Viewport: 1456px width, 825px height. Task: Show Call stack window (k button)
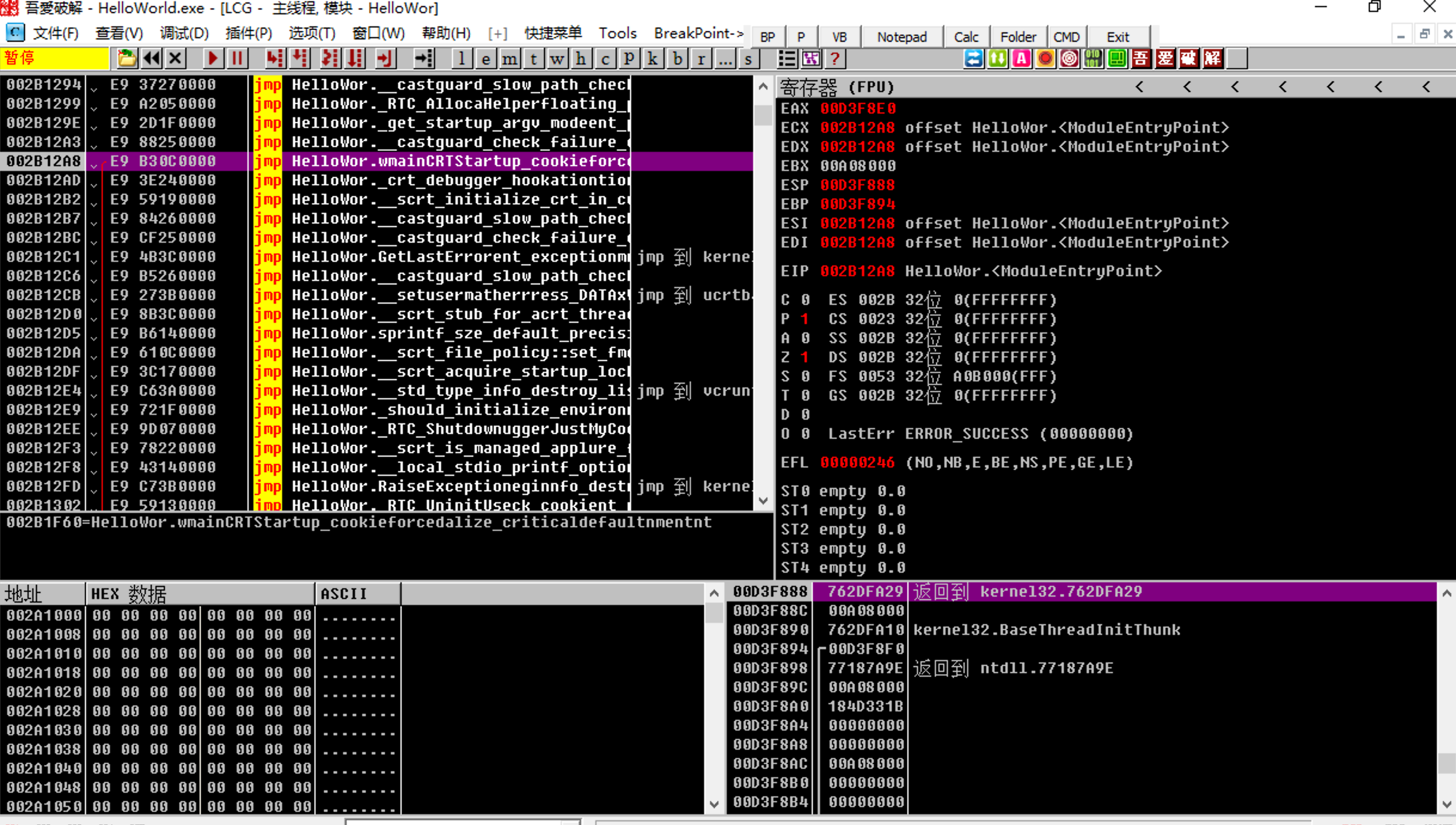click(x=653, y=59)
